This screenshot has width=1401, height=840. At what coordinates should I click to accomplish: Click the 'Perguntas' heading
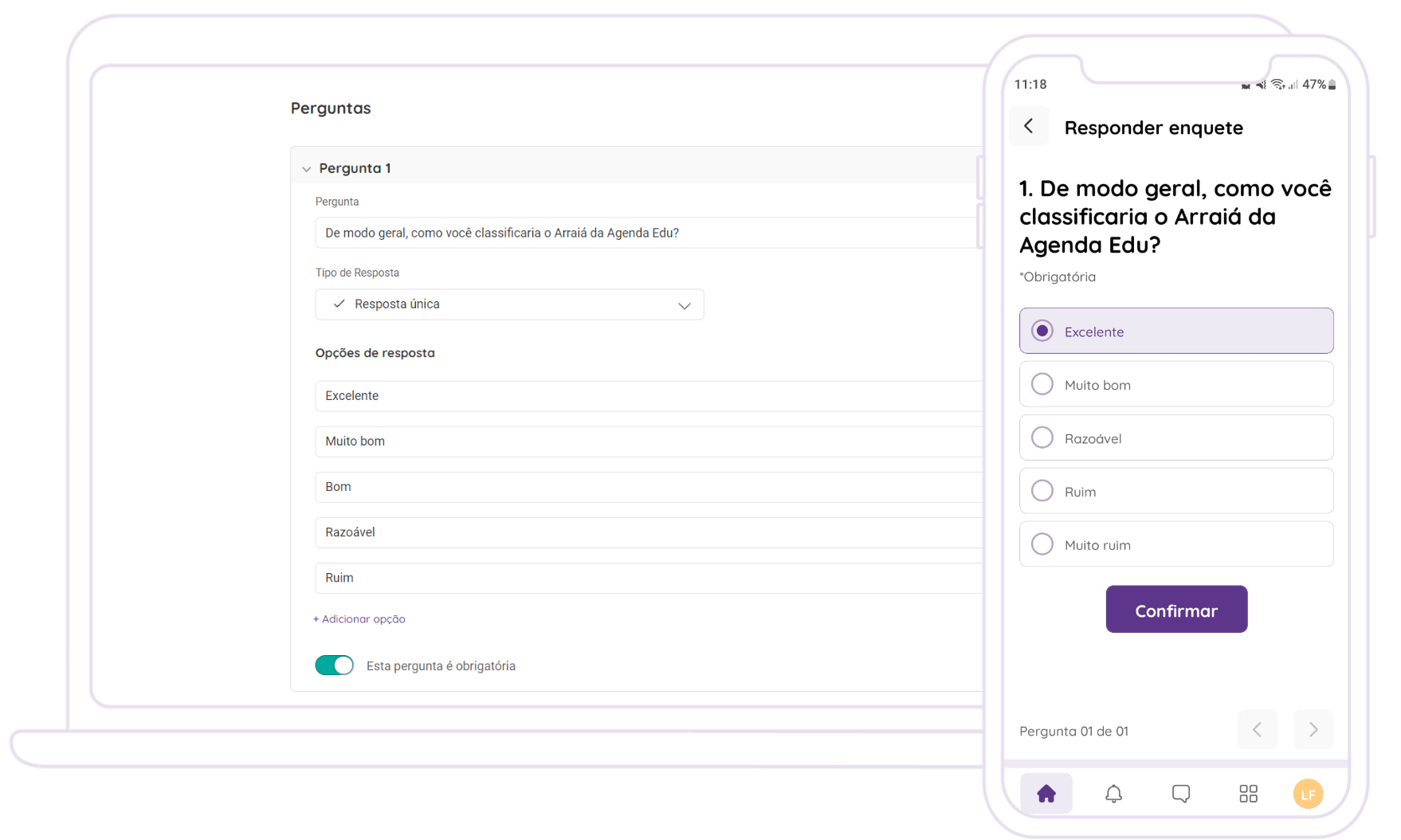(331, 108)
